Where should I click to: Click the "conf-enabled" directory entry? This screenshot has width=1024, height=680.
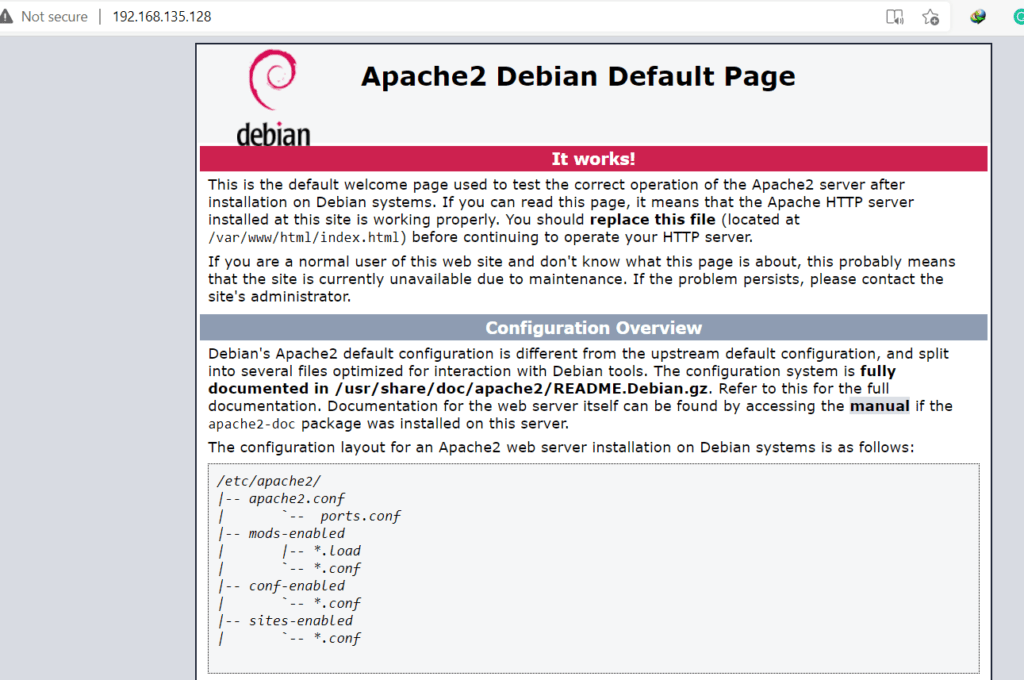coord(296,586)
